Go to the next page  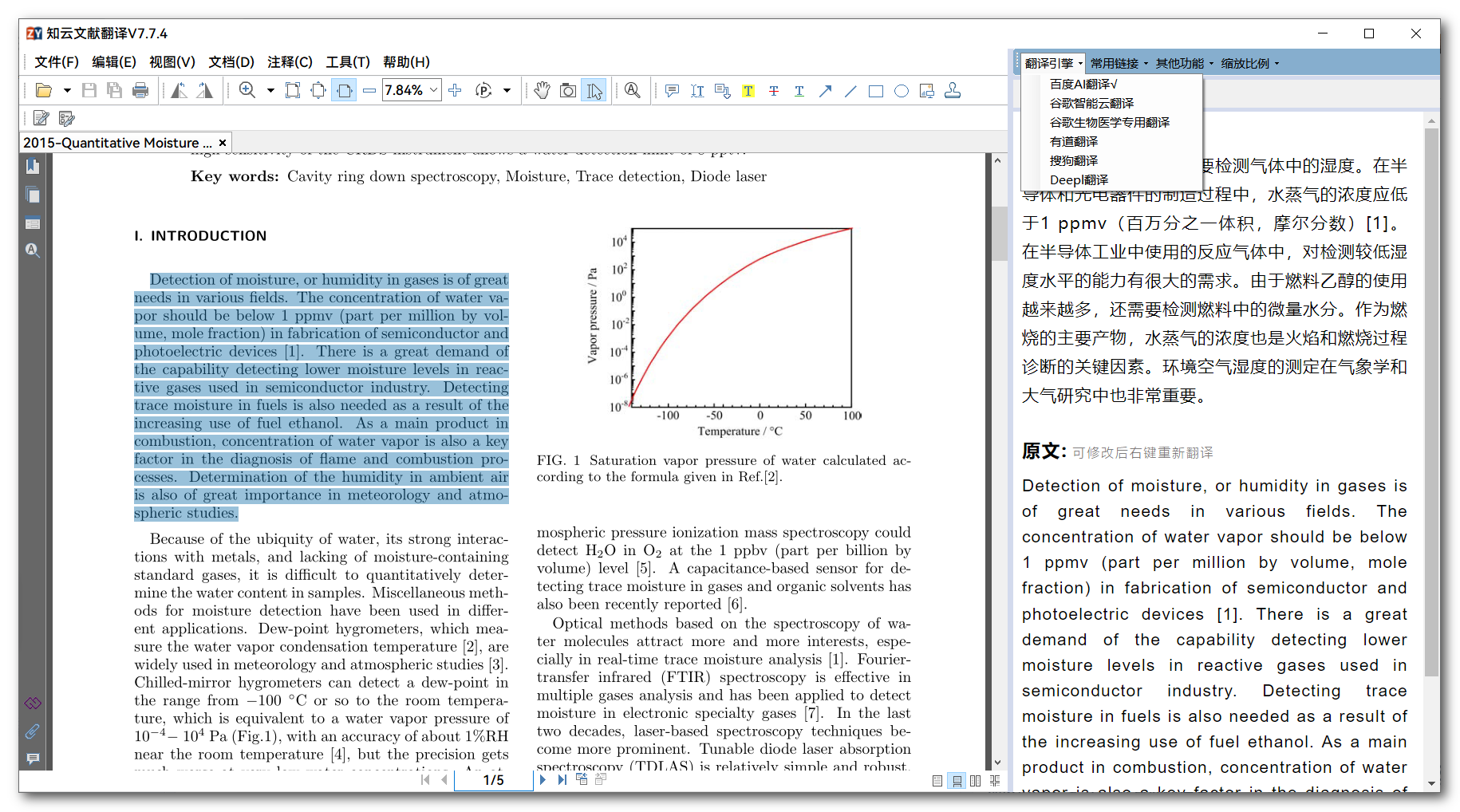[x=543, y=780]
